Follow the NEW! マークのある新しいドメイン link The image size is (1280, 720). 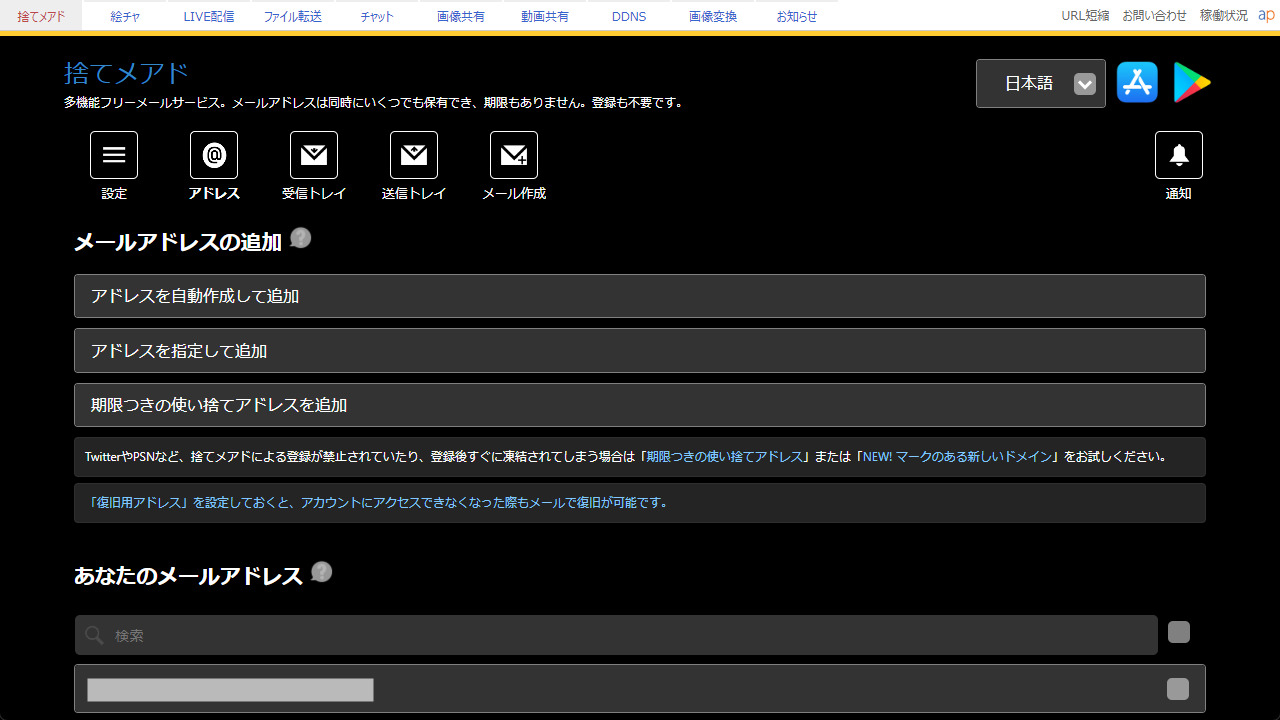click(957, 457)
